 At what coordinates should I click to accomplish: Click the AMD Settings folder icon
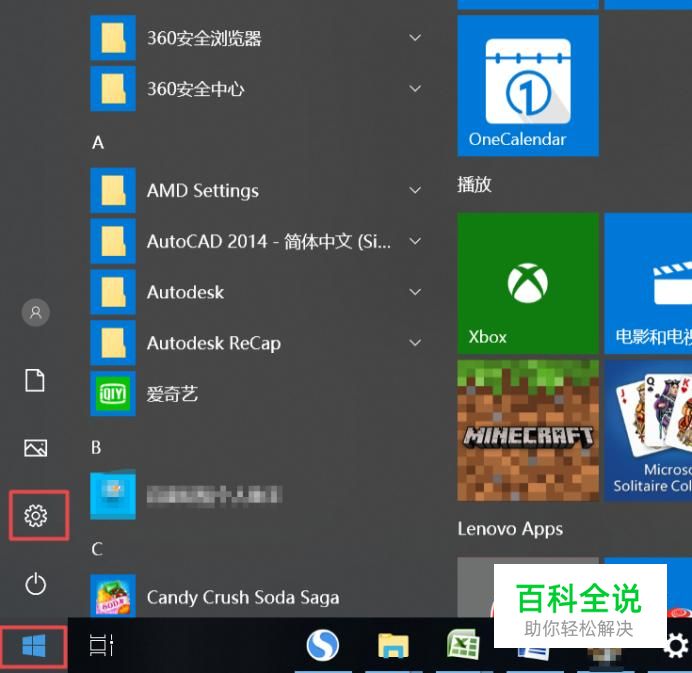pos(113,190)
